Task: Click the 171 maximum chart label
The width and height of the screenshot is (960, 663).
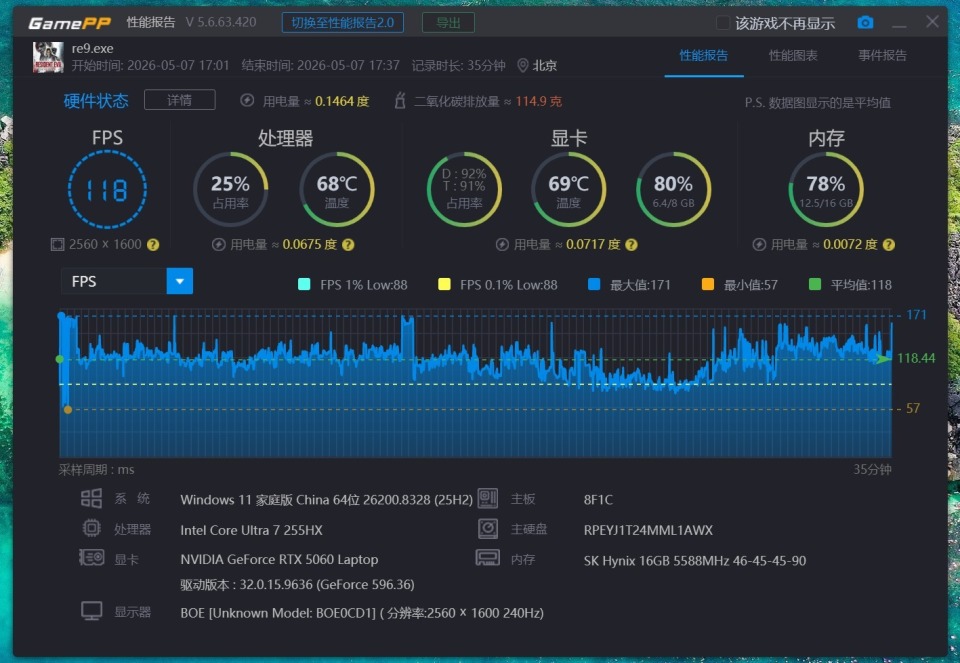Action: 916,315
